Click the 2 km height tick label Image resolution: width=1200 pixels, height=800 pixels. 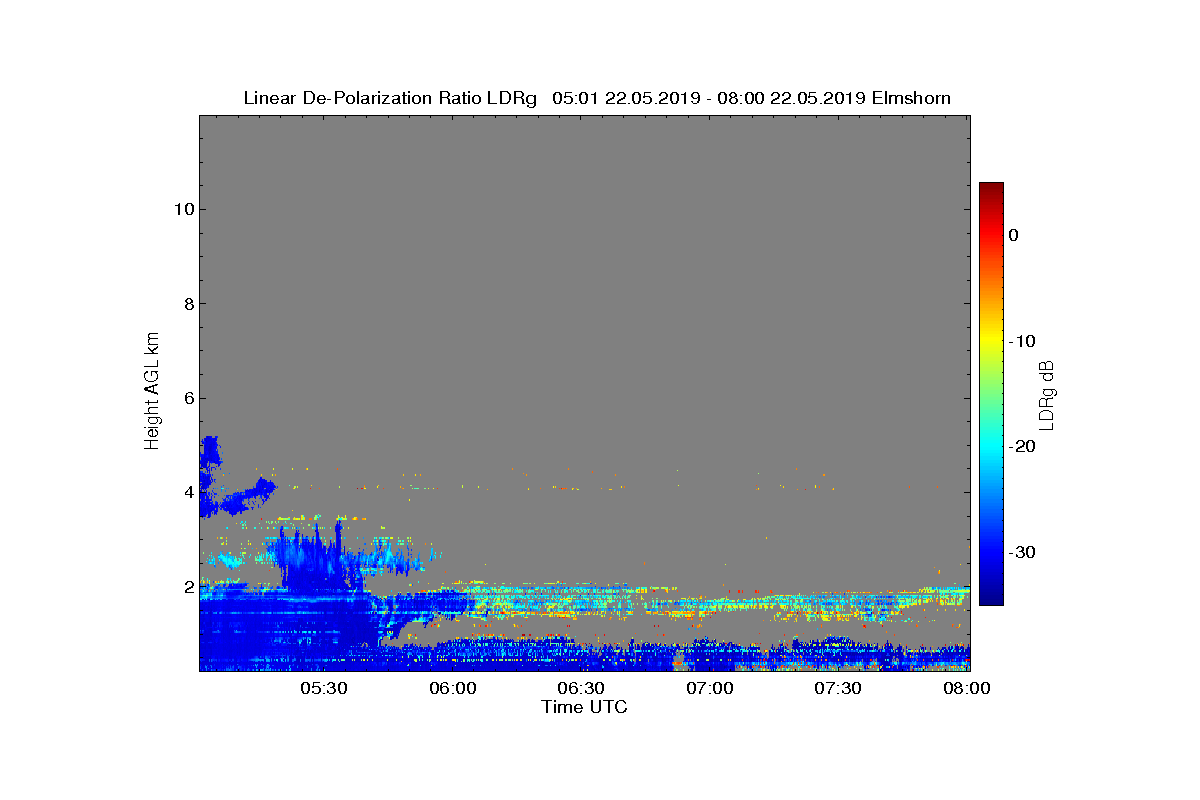click(186, 587)
